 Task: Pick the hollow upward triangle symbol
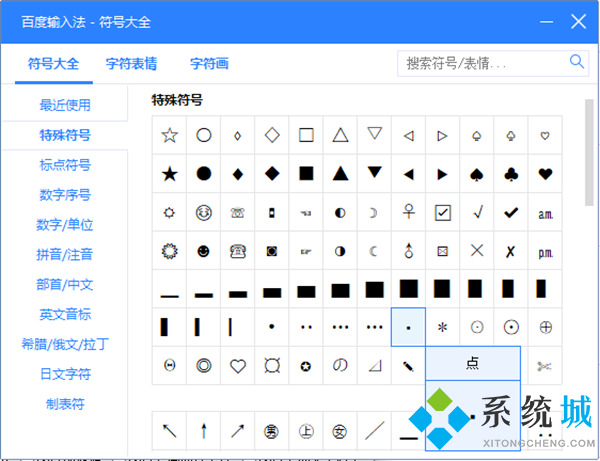pyautogui.click(x=340, y=135)
